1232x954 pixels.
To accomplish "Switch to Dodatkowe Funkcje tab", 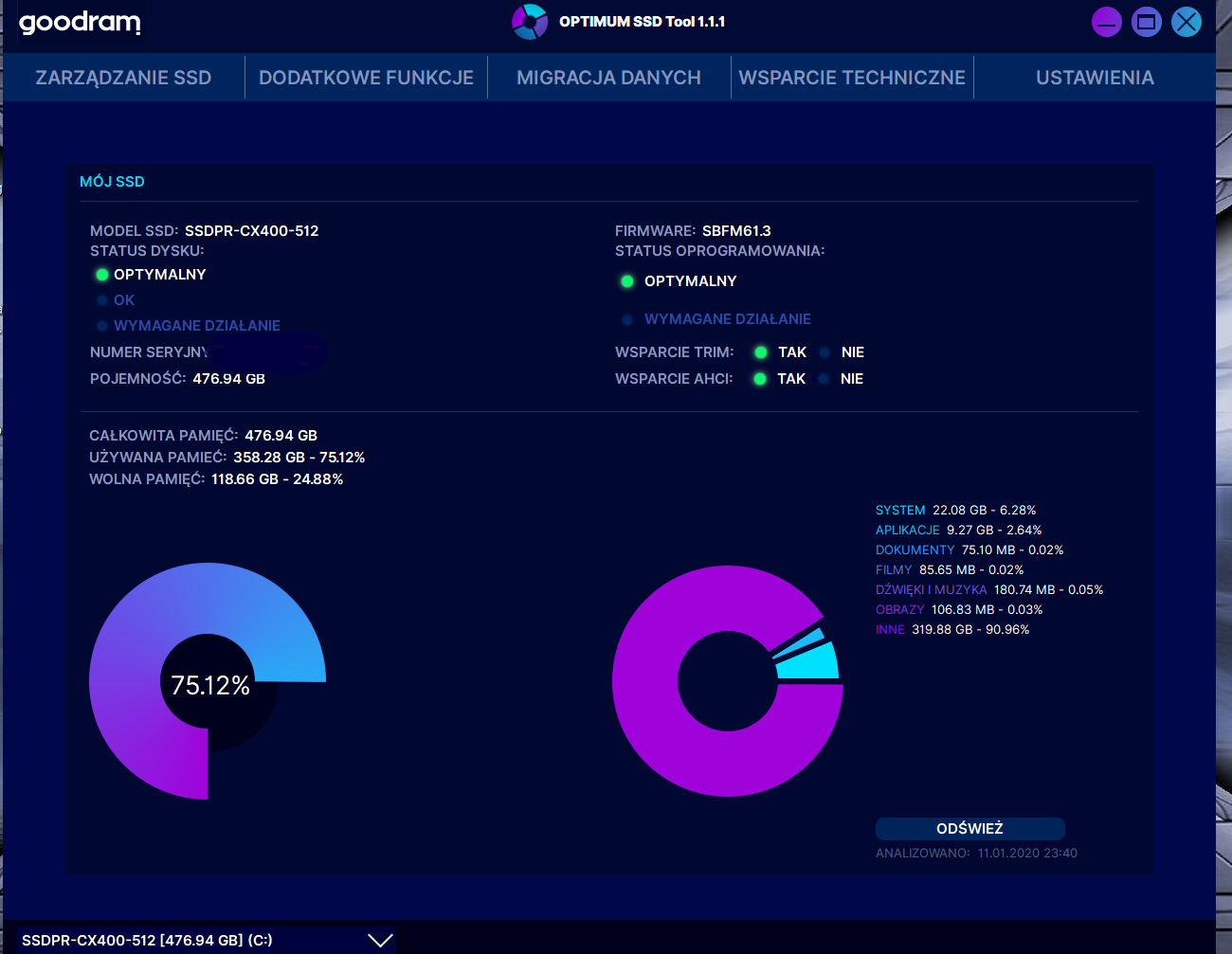I will click(366, 78).
